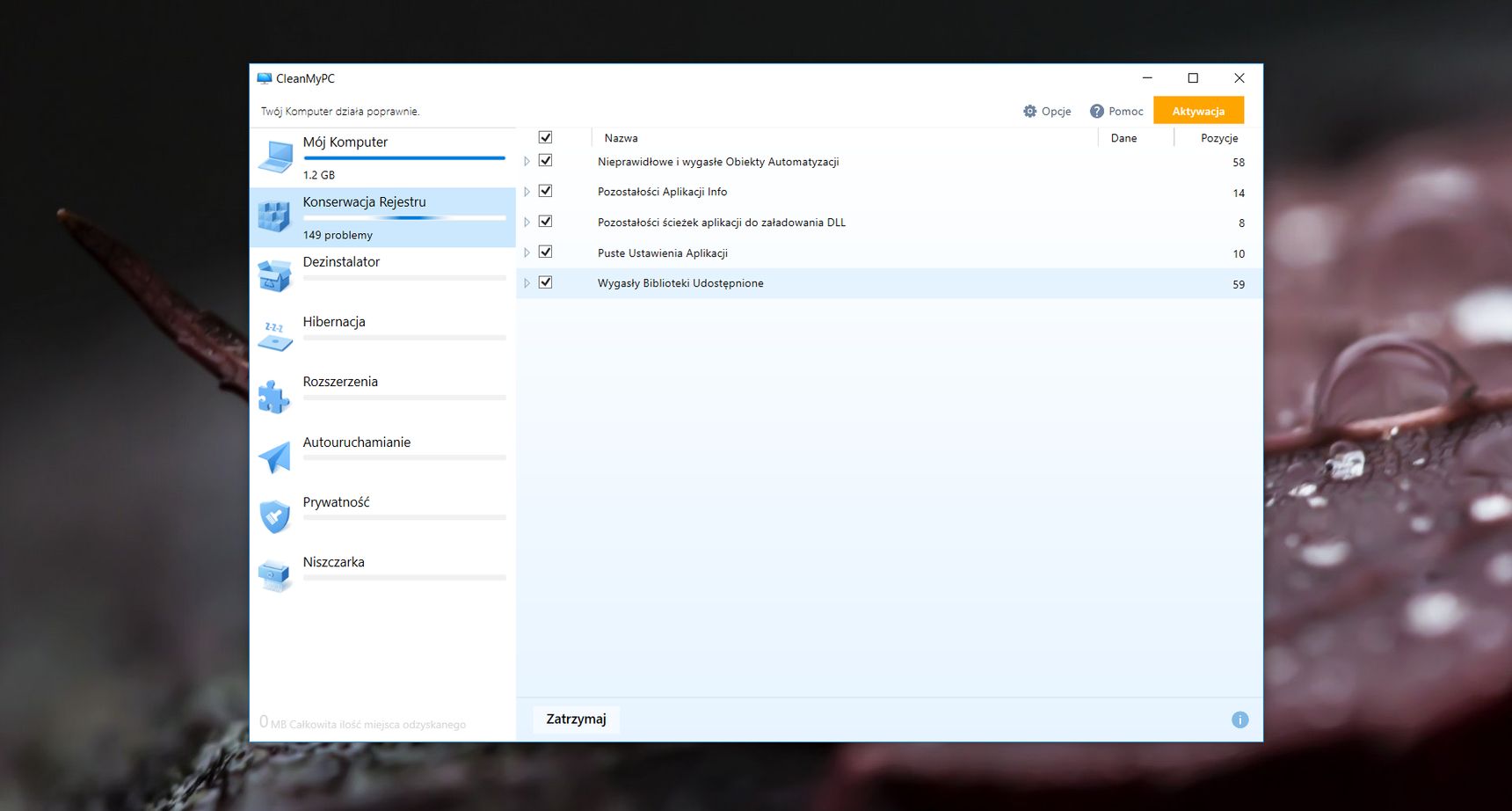Click the Dezinstalator progress bar
Screen dimensions: 1512x811
(x=404, y=278)
